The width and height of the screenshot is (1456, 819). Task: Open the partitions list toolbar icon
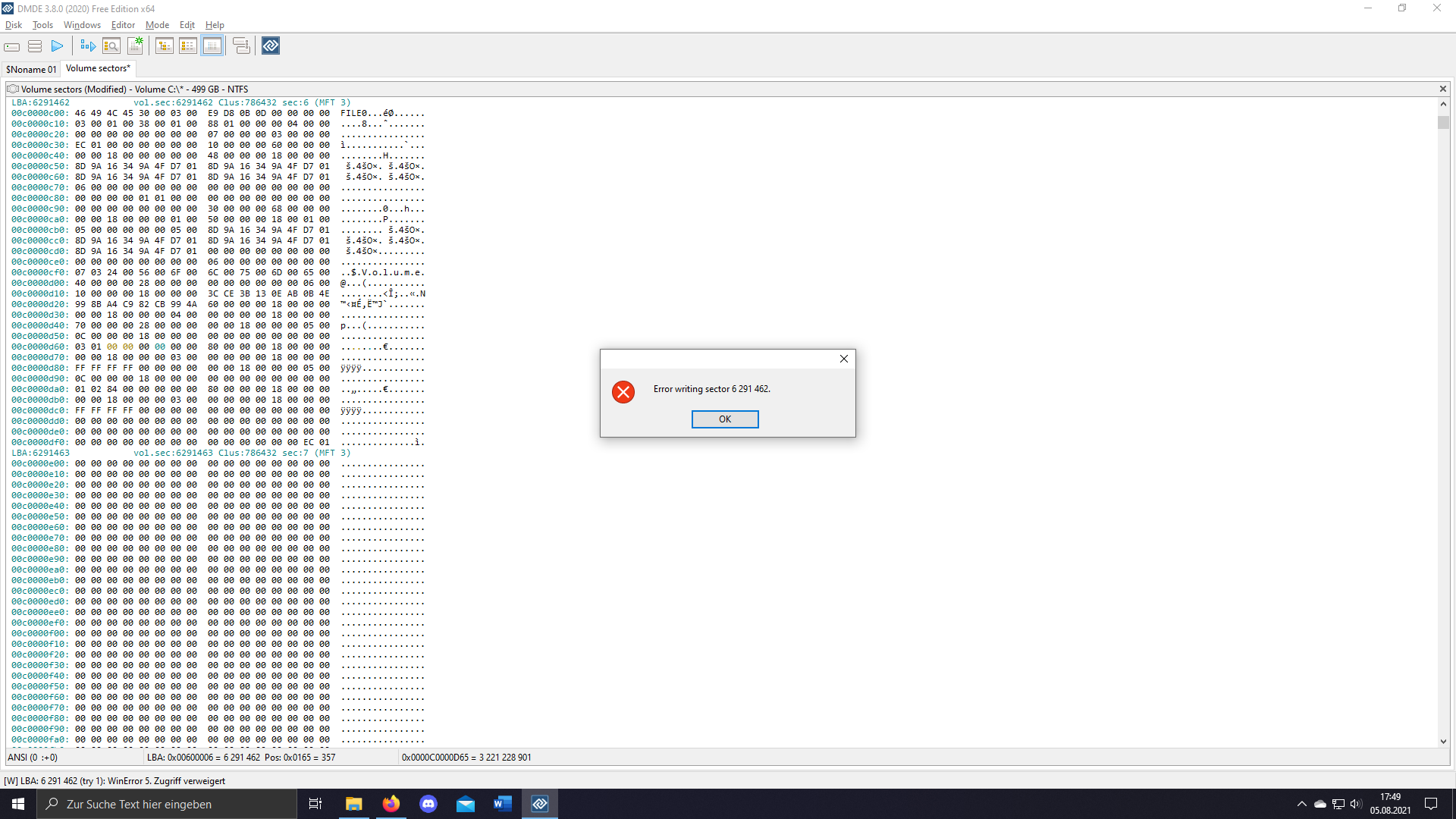35,46
